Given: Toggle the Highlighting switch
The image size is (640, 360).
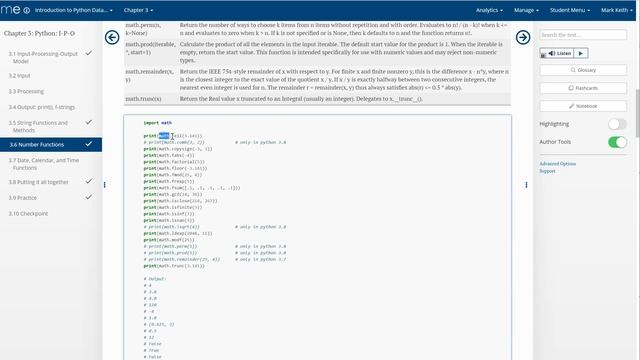Looking at the screenshot, I should point(617,124).
